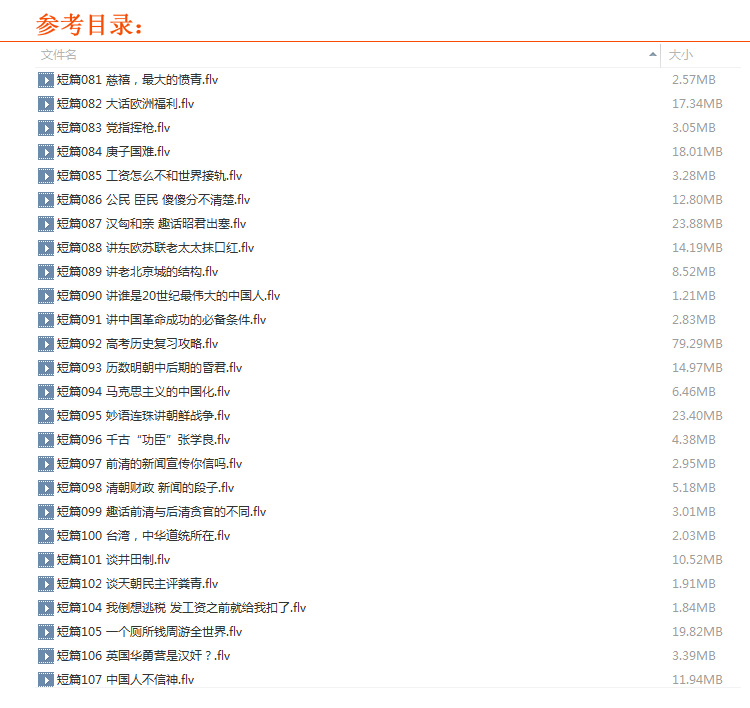Click the flv icon beside 短篇090
750x708 pixels.
46,296
